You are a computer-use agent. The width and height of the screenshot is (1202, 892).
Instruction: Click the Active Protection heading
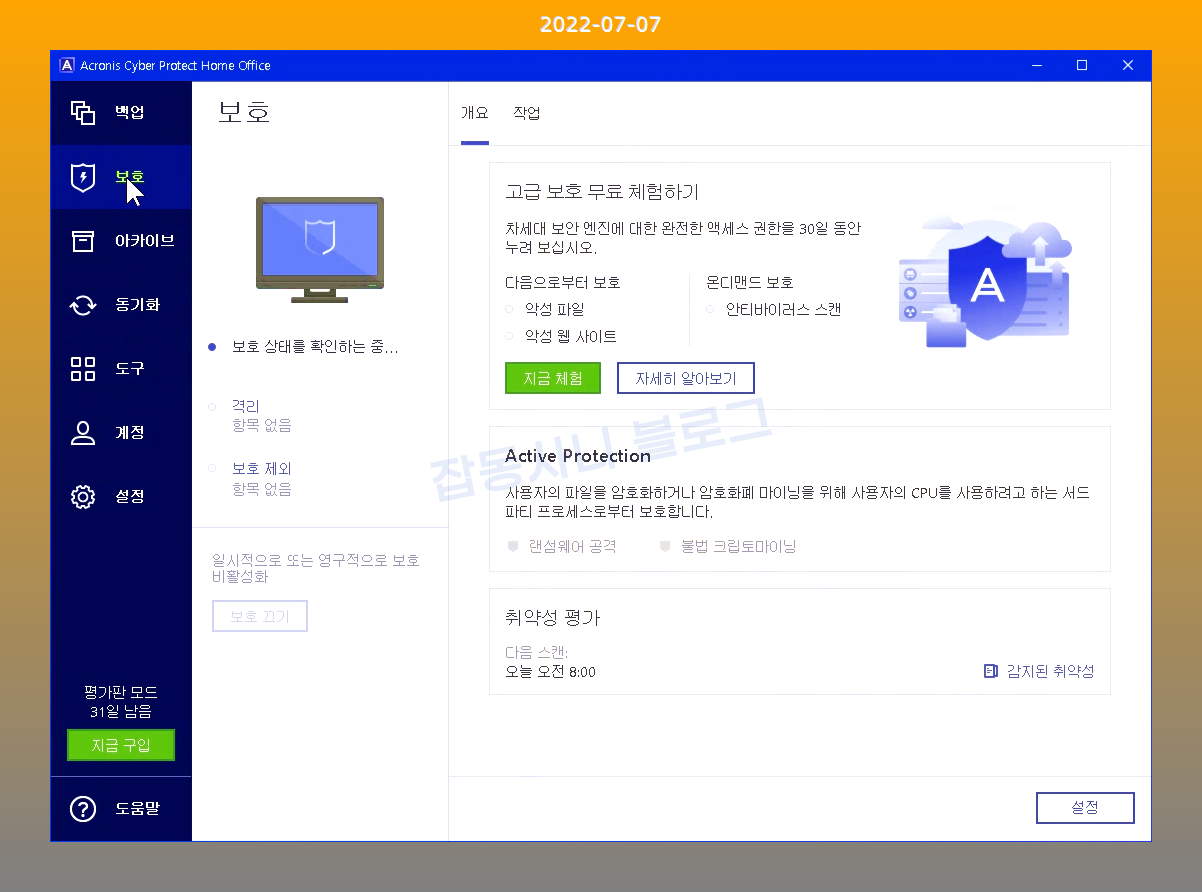578,456
